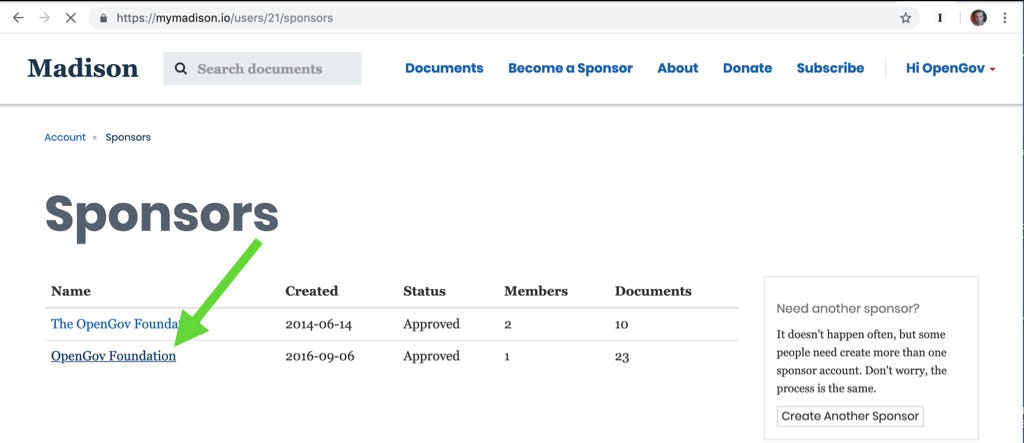Click the browser forward arrow

(x=44, y=18)
